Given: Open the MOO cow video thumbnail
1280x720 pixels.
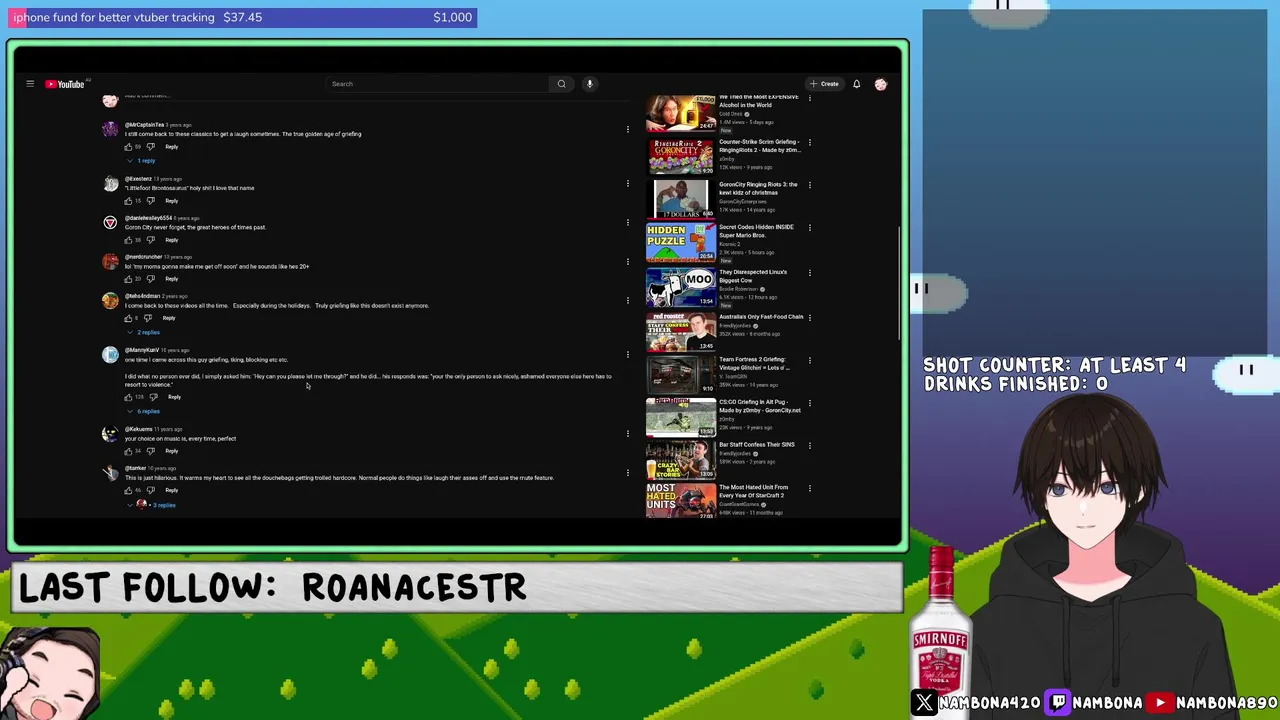Looking at the screenshot, I should click(x=680, y=286).
